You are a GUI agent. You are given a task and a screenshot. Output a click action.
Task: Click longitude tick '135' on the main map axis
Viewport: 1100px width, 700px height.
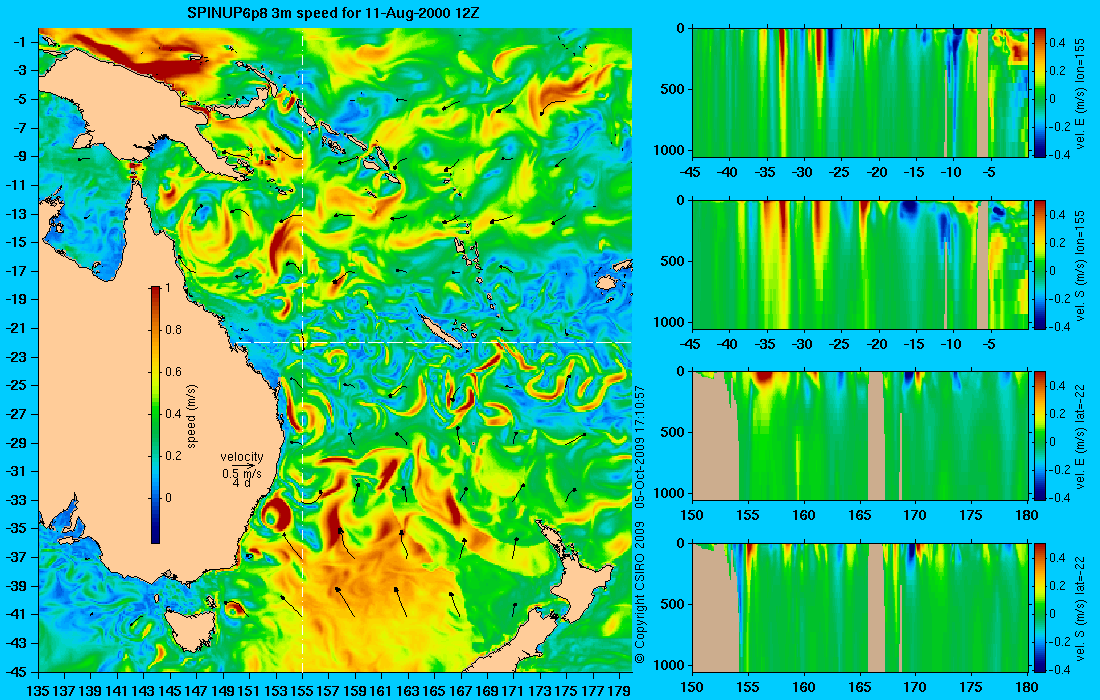pos(38,690)
